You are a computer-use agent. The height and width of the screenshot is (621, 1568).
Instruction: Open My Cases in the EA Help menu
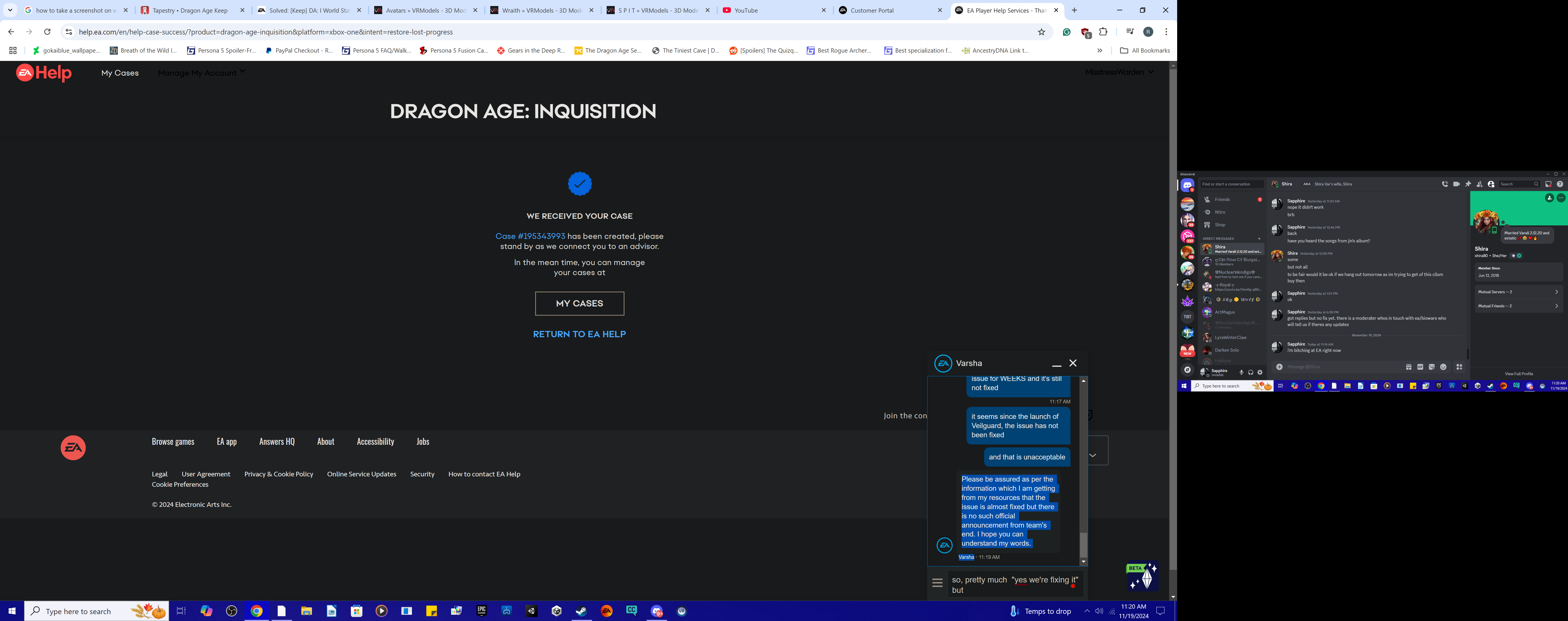[x=120, y=72]
